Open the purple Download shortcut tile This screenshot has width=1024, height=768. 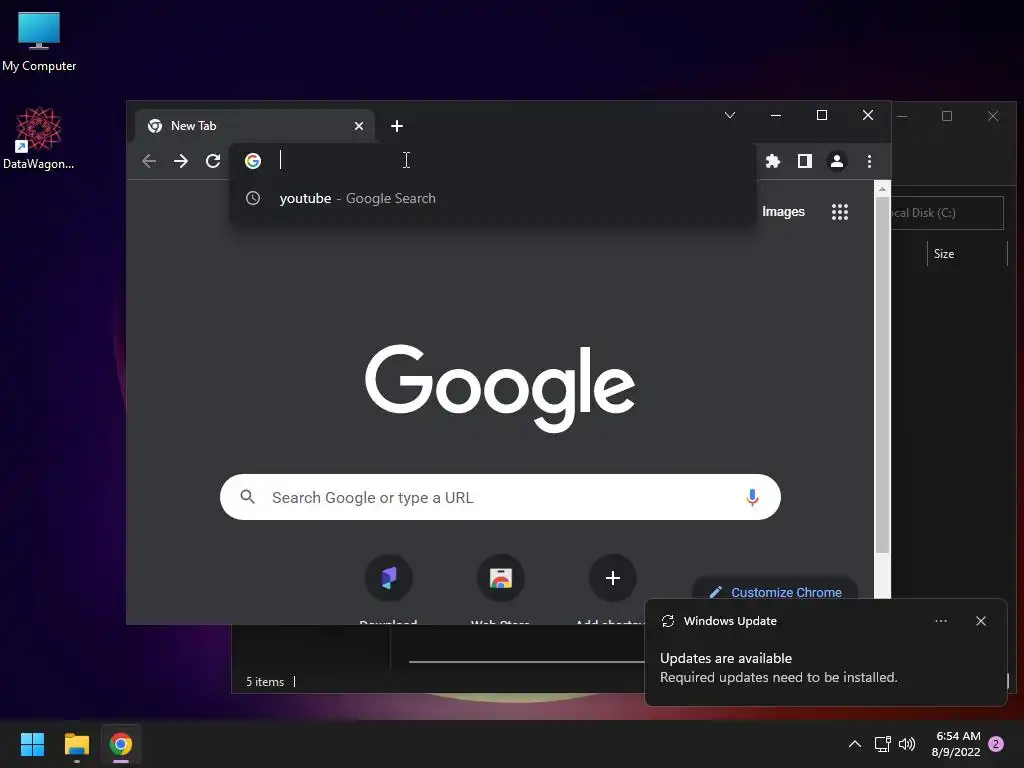389,578
